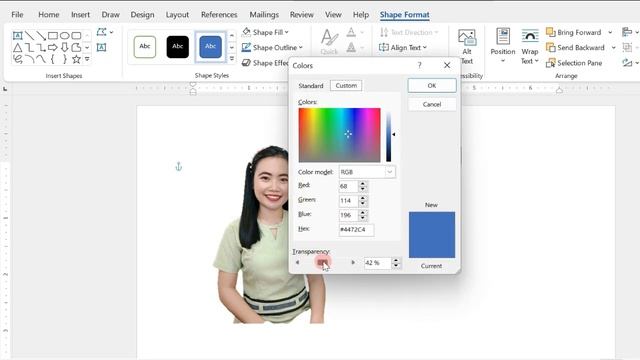Click the Bring Forward button
Image resolution: width=640 pixels, height=360 pixels.
(x=574, y=32)
